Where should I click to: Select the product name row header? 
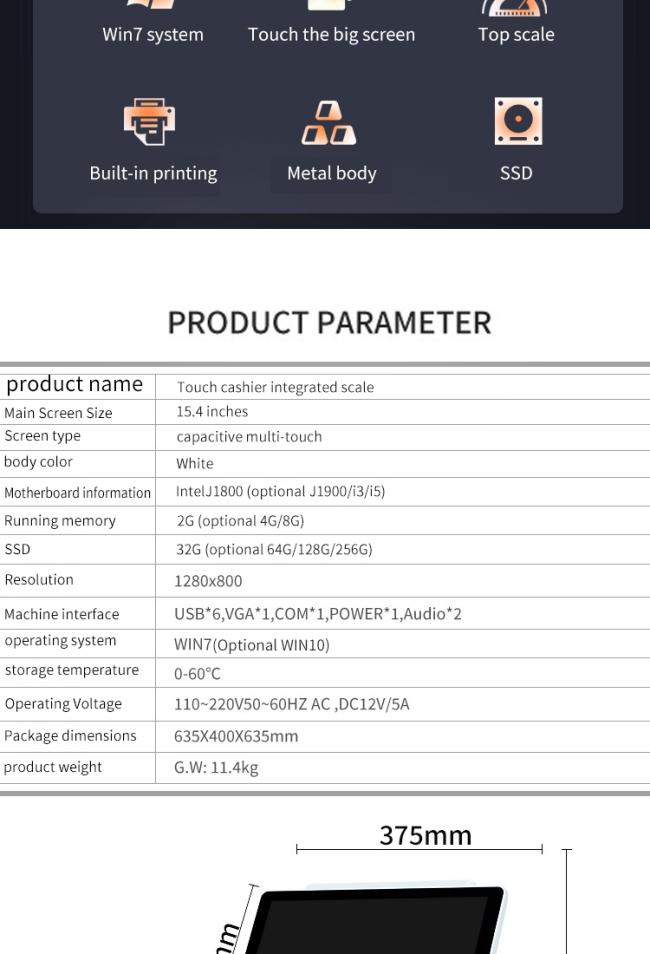point(75,385)
